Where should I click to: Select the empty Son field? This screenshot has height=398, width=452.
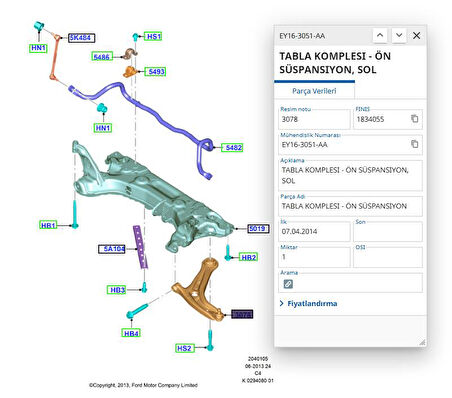tap(388, 231)
